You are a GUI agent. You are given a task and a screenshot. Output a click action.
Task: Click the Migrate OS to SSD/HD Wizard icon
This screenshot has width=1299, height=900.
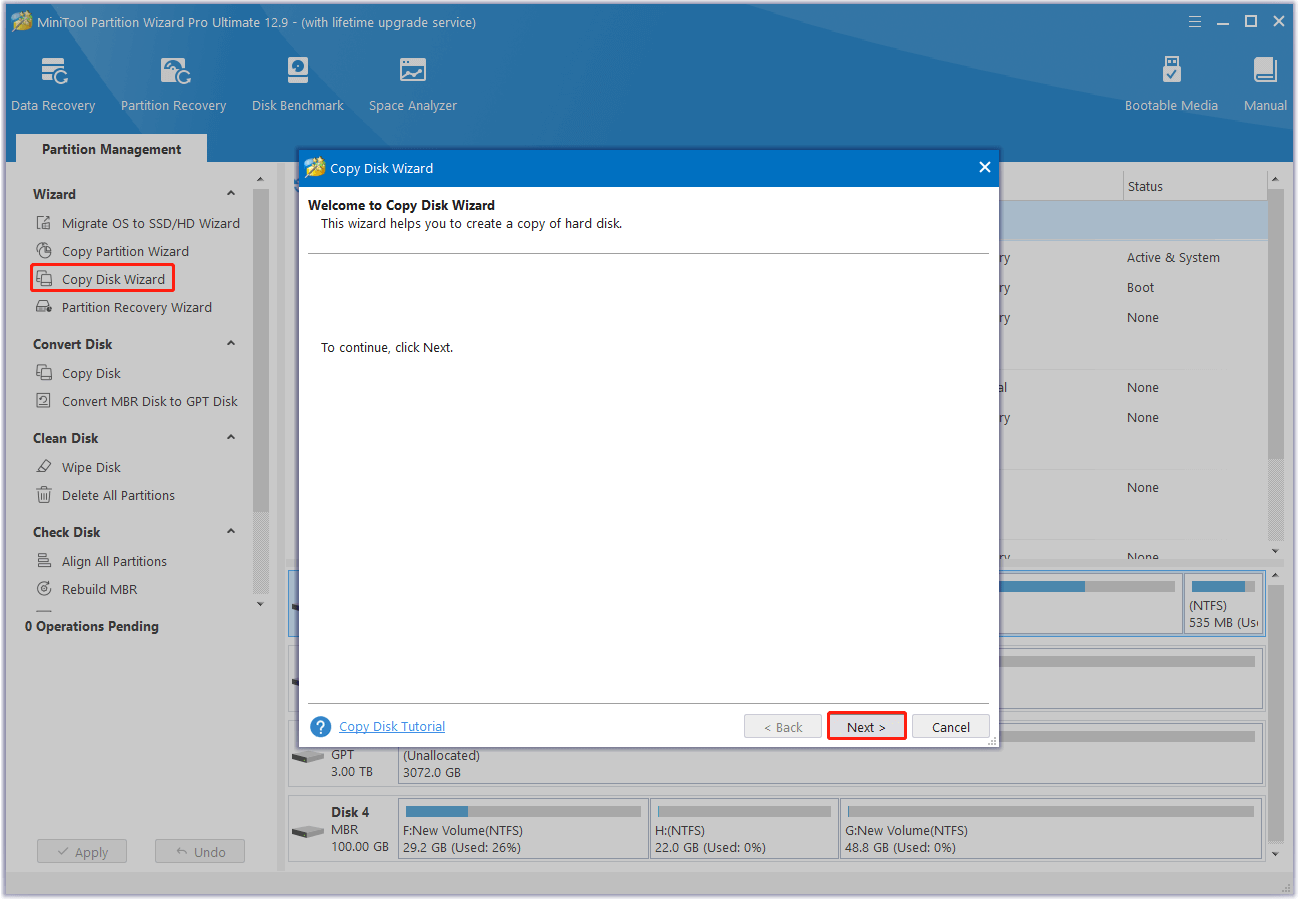(x=44, y=223)
